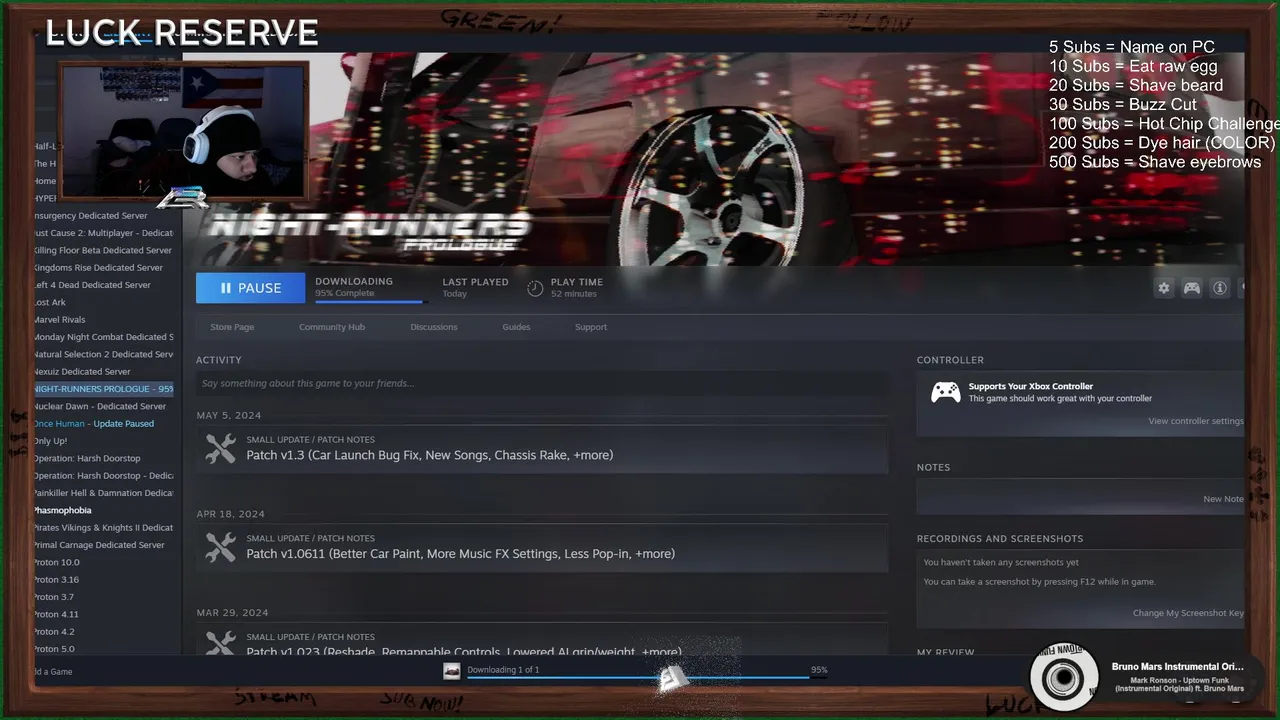Image resolution: width=1280 pixels, height=720 pixels.
Task: Open the game info icon
Action: pyautogui.click(x=1220, y=288)
